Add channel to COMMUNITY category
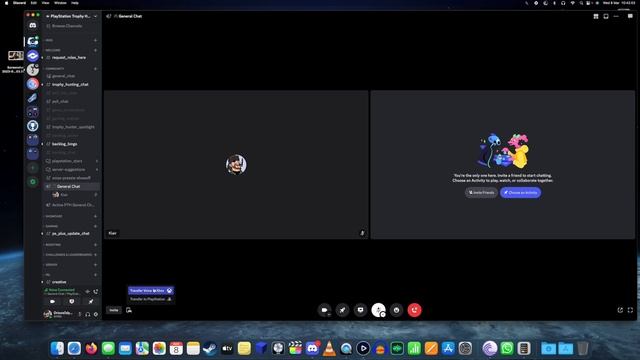 point(96,69)
